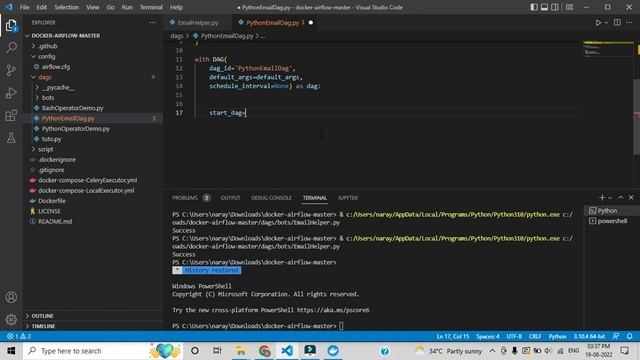The image size is (640, 360).
Task: Switch to the Jupyter panel tab
Action: coord(348,198)
